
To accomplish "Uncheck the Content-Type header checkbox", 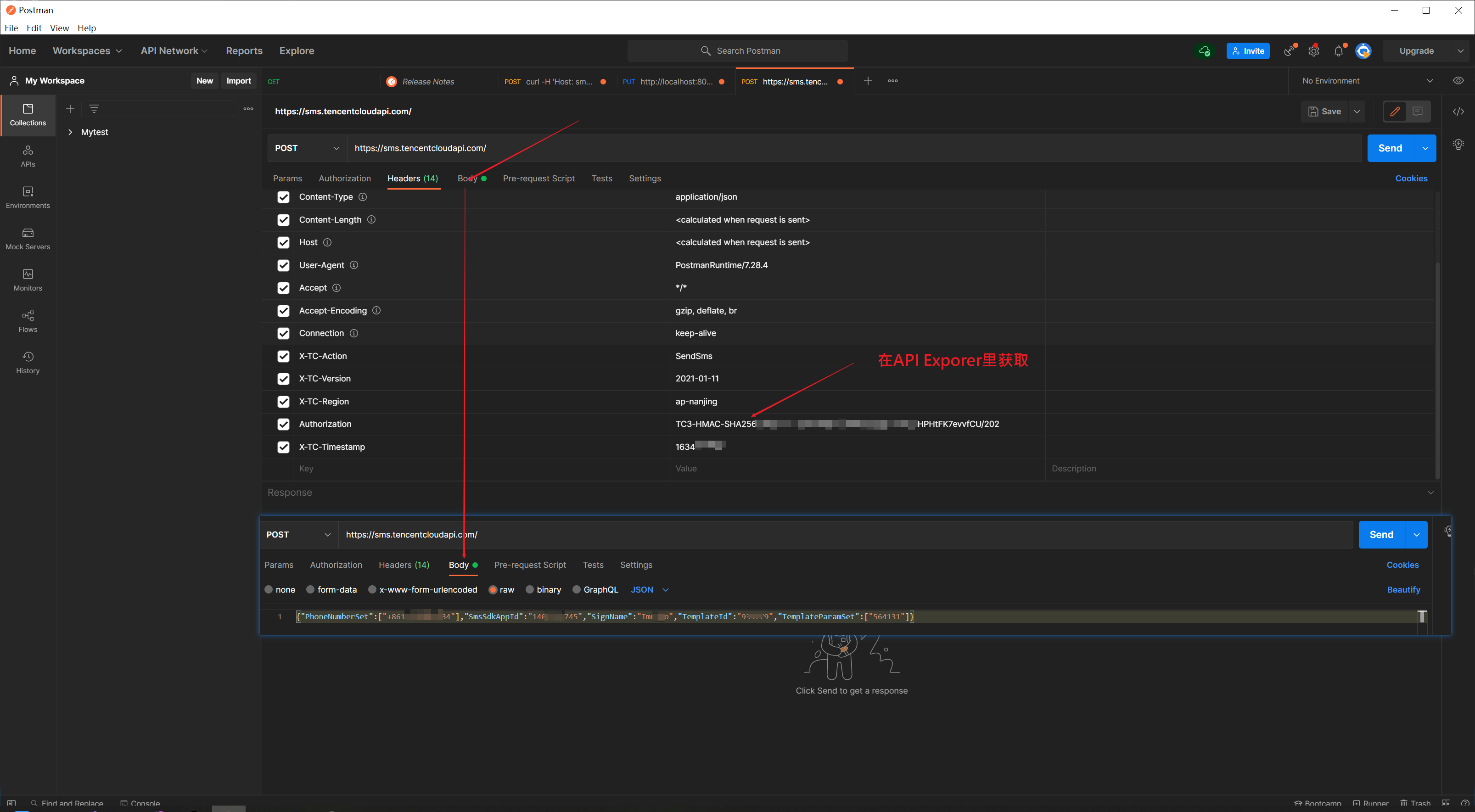I will 283,197.
